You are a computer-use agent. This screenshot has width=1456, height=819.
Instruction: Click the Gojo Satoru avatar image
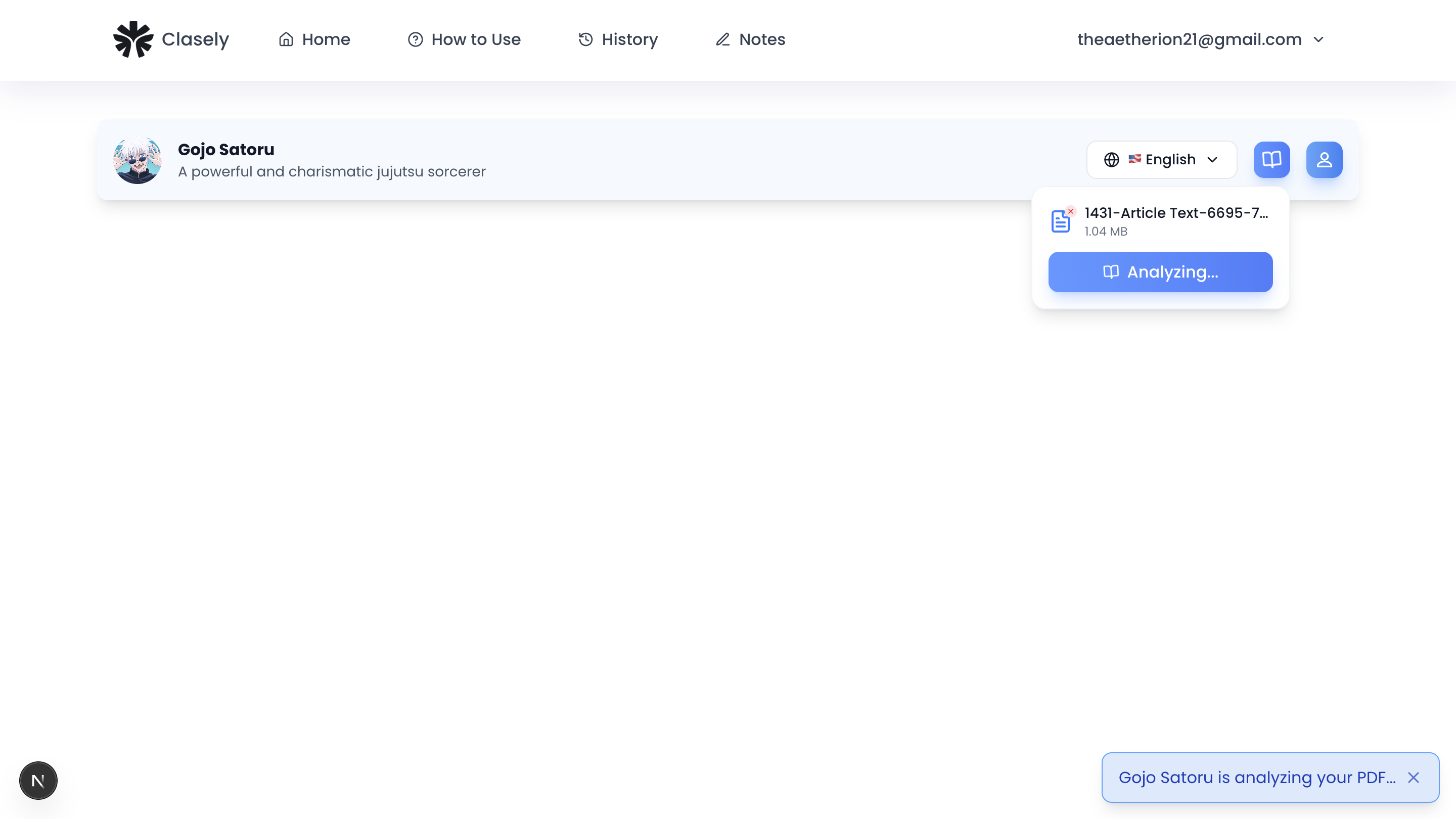tap(138, 160)
